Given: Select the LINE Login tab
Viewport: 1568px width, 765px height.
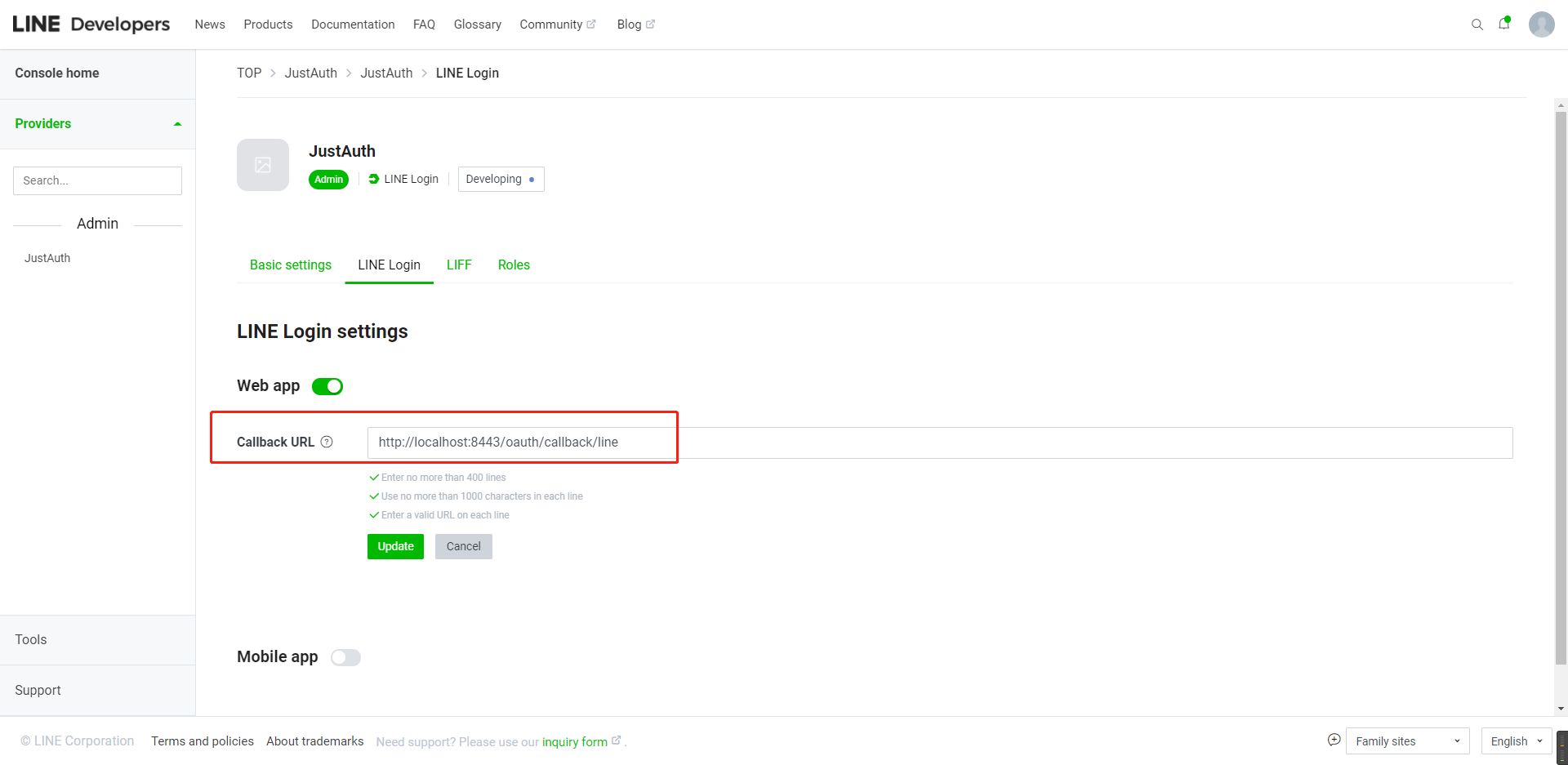Looking at the screenshot, I should pos(390,265).
